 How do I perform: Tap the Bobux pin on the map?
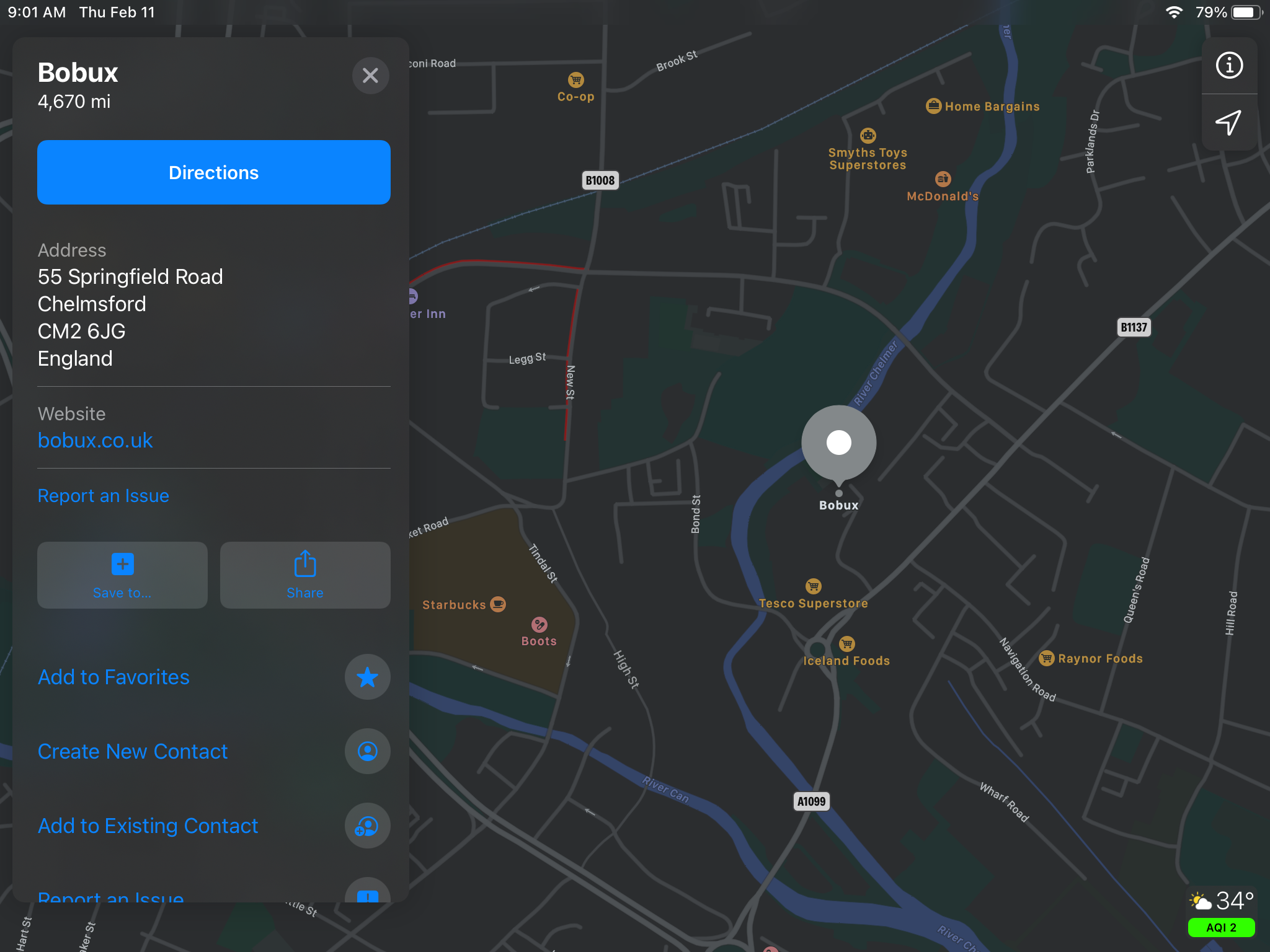pyautogui.click(x=839, y=443)
